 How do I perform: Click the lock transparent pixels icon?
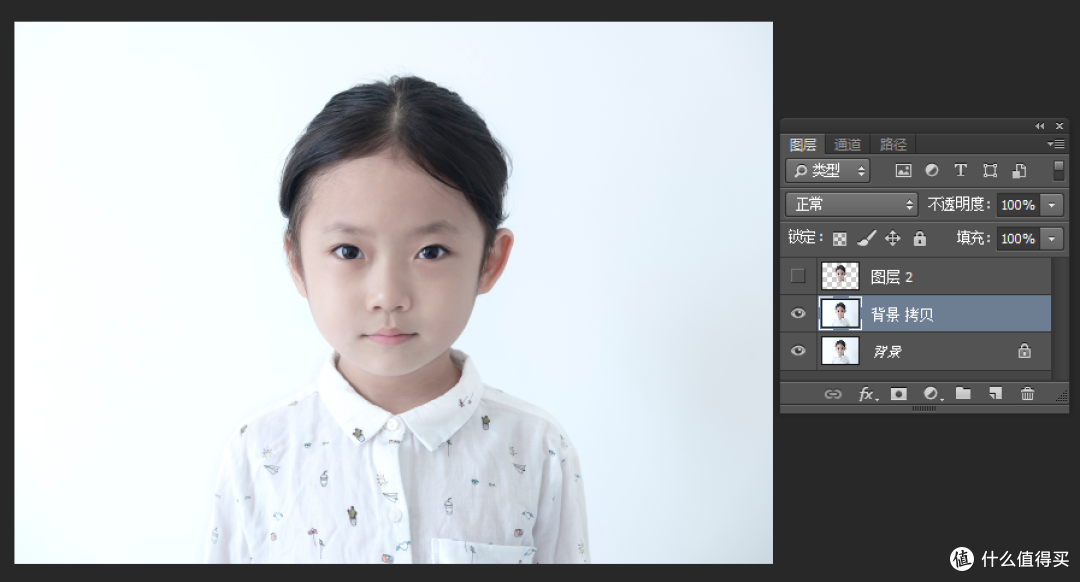(840, 239)
